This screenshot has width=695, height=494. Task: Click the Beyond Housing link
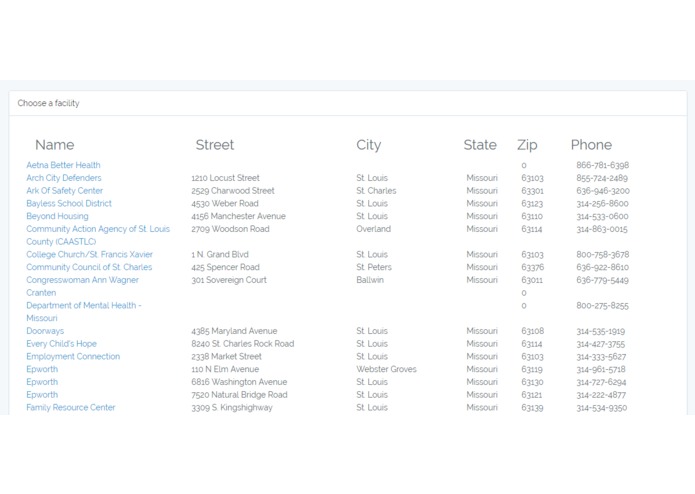57,217
